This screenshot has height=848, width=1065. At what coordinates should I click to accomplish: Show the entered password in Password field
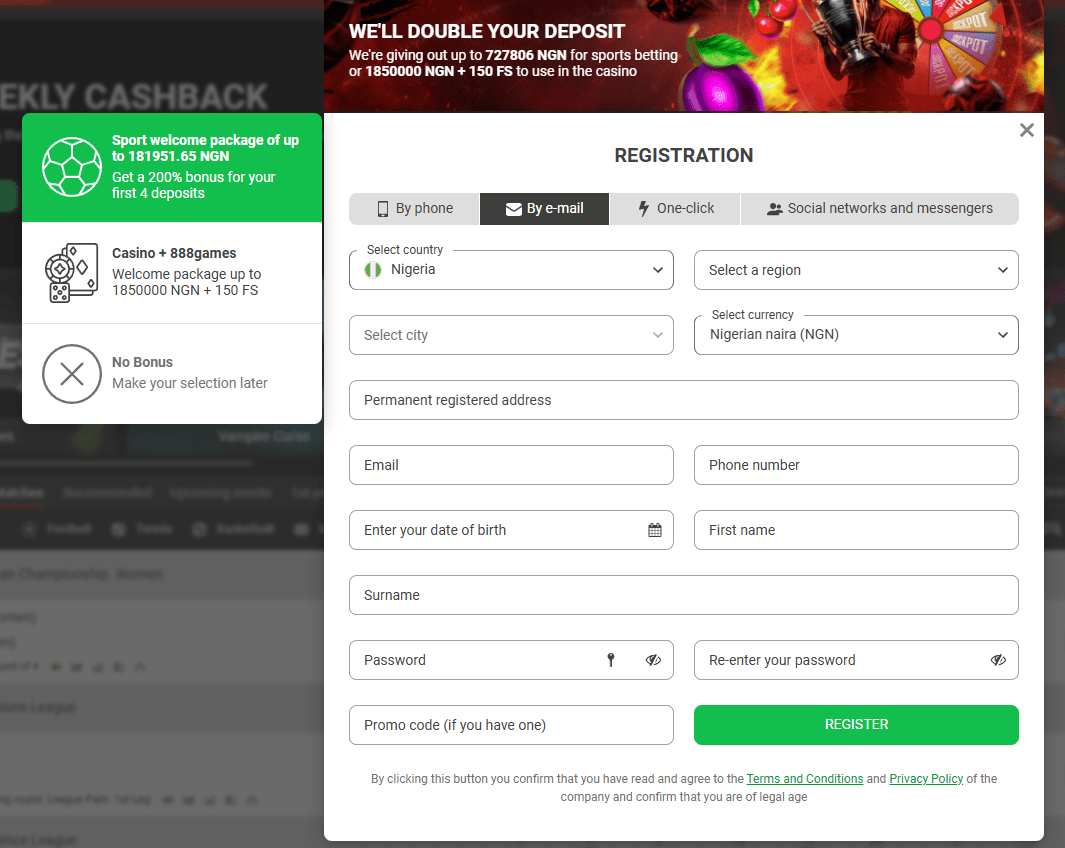click(653, 660)
